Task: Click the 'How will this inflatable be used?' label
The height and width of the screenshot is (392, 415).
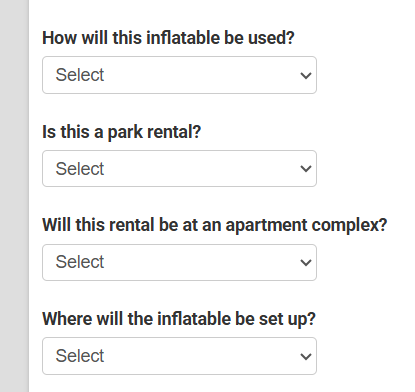Action: (x=168, y=38)
